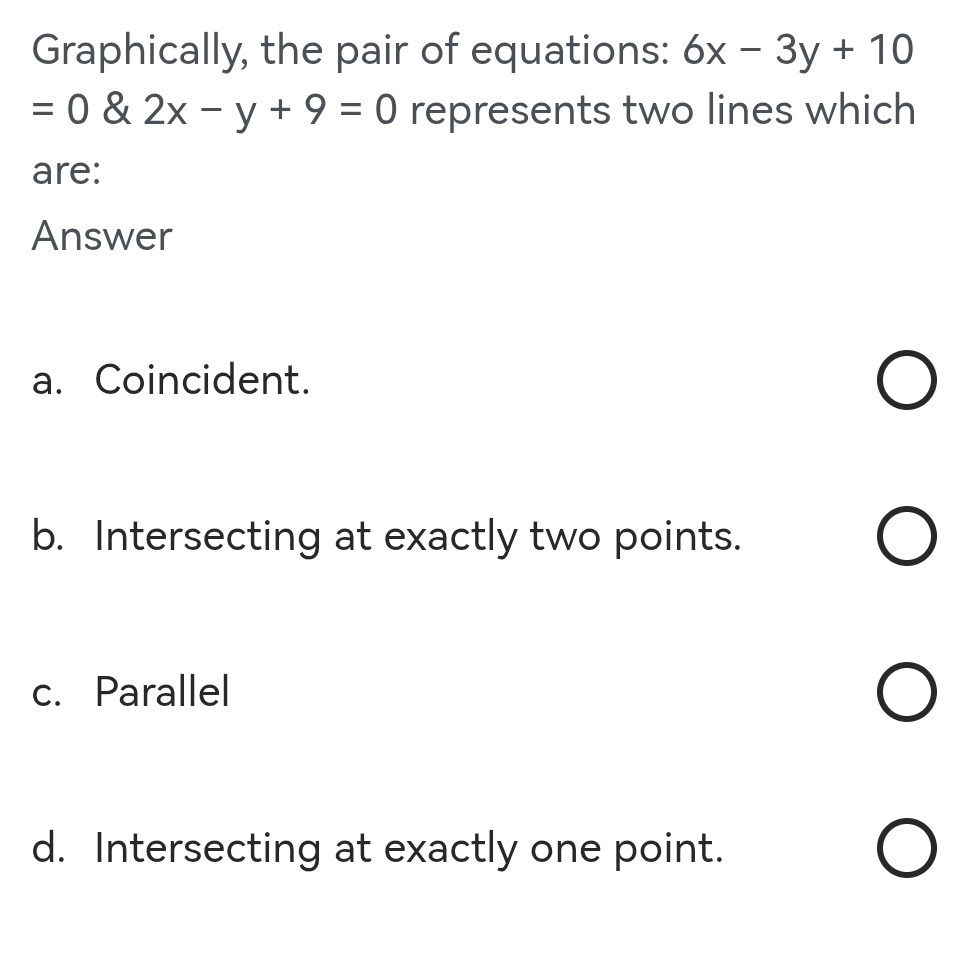
Task: Click the Answer label
Action: point(101,236)
